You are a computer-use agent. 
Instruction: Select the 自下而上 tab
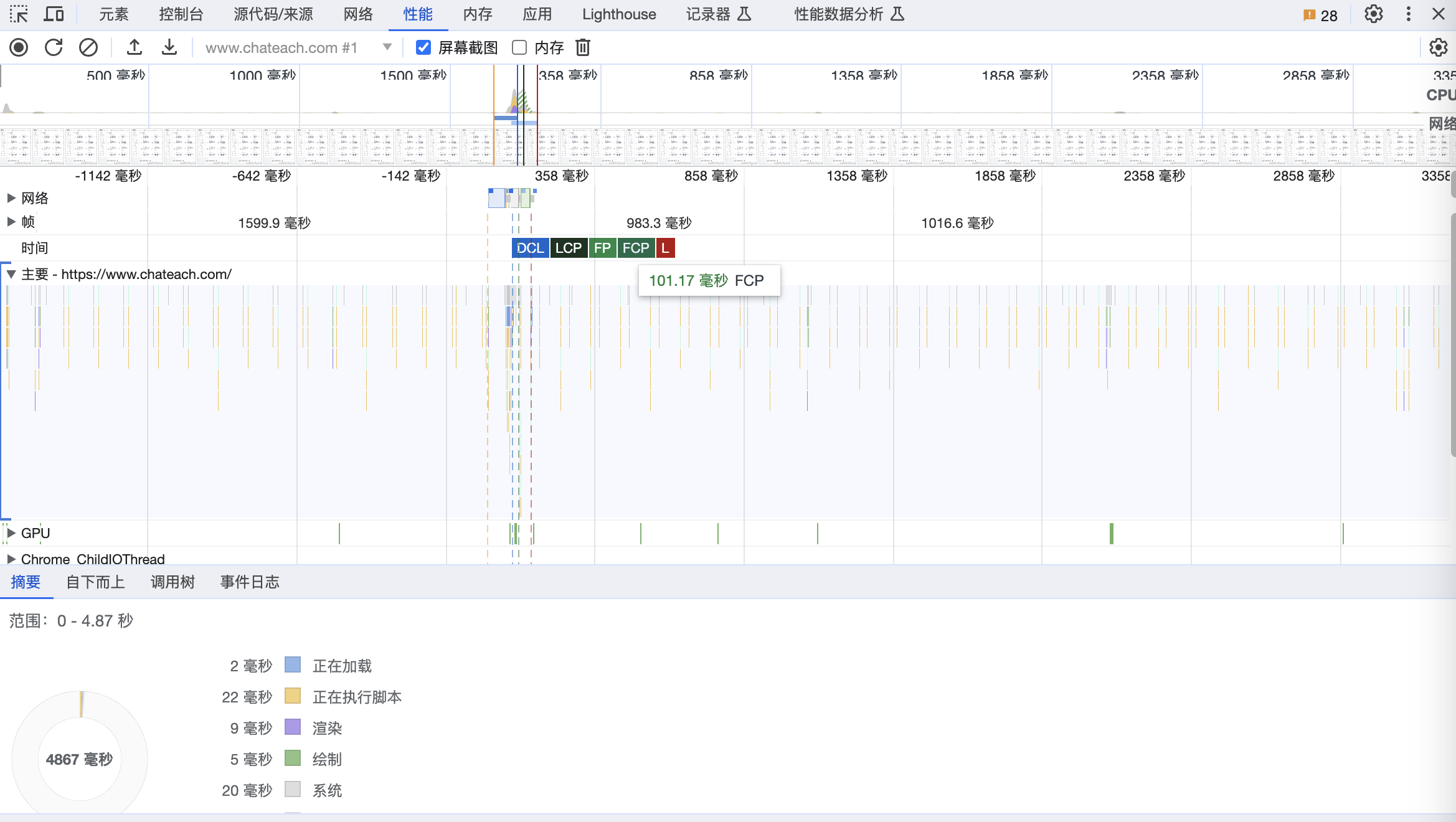(94, 582)
